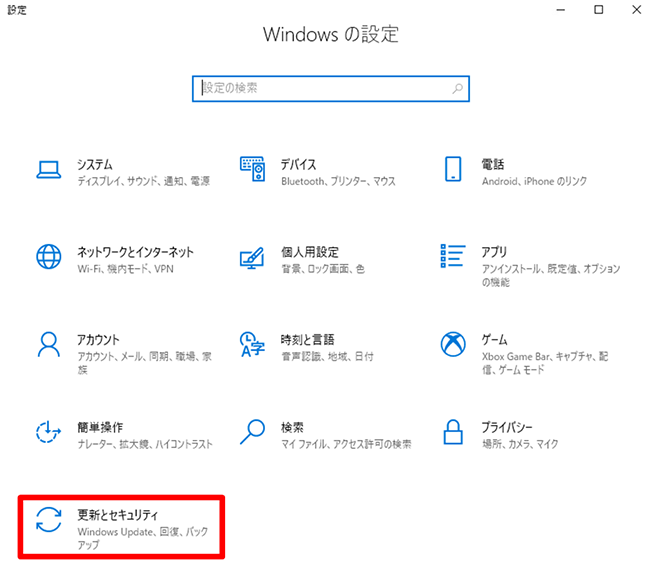This screenshot has width=650, height=577.
Task: Click the アプリ list icon
Action: tap(453, 256)
